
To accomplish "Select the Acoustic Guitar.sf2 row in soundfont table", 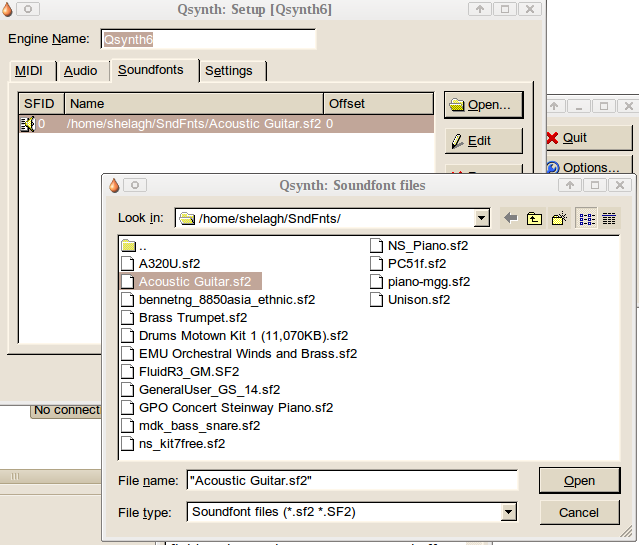I will [x=226, y=124].
